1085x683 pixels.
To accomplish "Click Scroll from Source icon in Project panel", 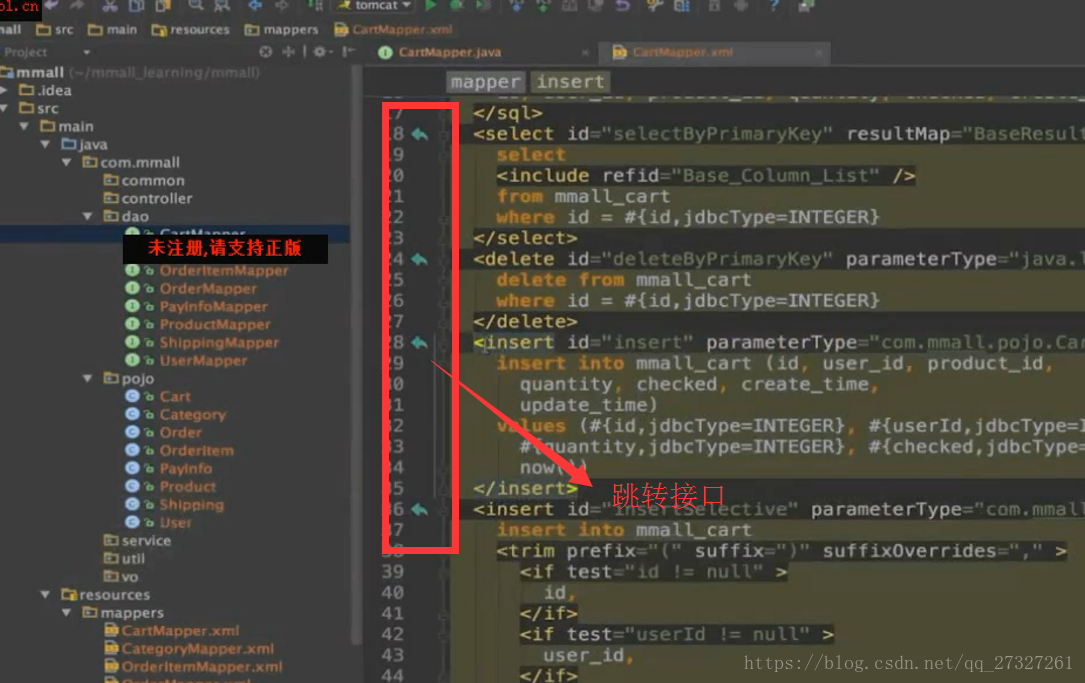I will tap(266, 52).
